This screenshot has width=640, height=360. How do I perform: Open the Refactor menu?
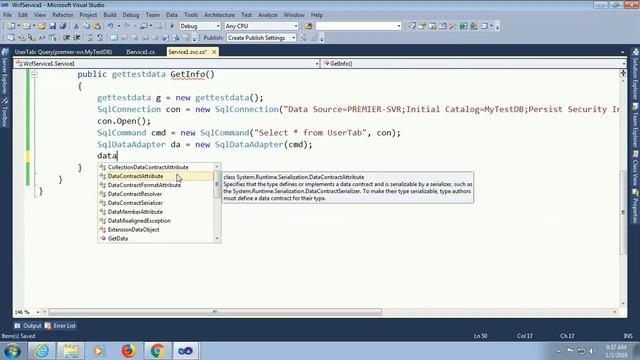62,15
